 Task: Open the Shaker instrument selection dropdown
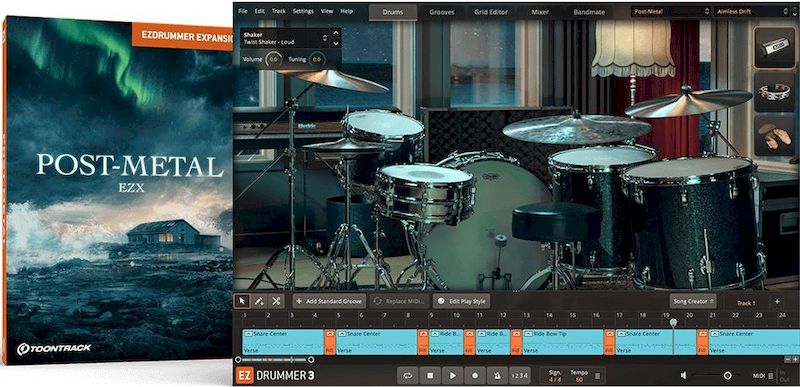click(x=285, y=38)
